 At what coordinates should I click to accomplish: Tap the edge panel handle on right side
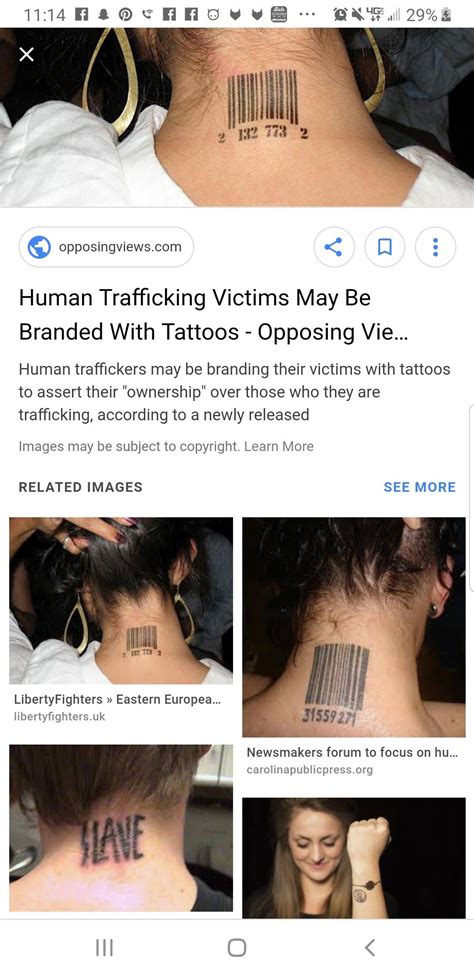click(471, 497)
